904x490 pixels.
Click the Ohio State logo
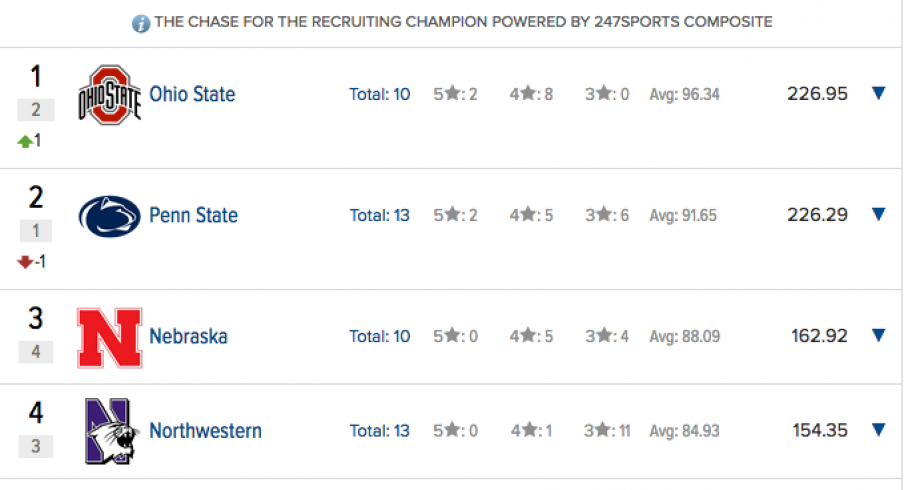110,95
